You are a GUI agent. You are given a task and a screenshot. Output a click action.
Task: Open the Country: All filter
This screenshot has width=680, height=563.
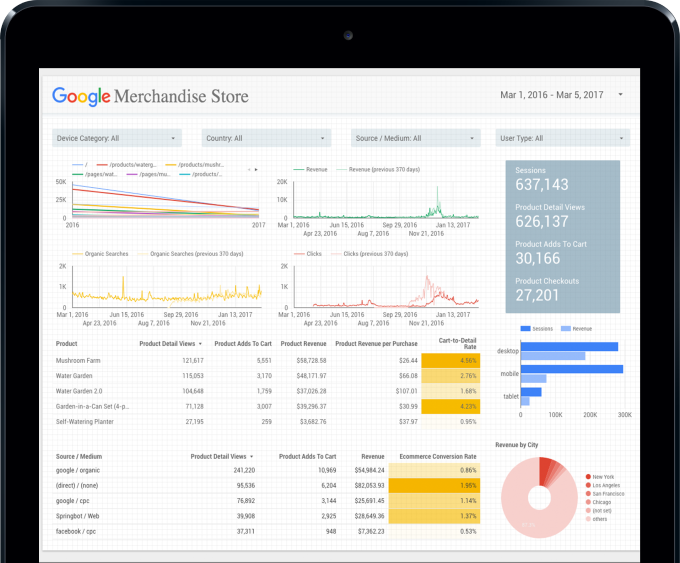pos(266,138)
